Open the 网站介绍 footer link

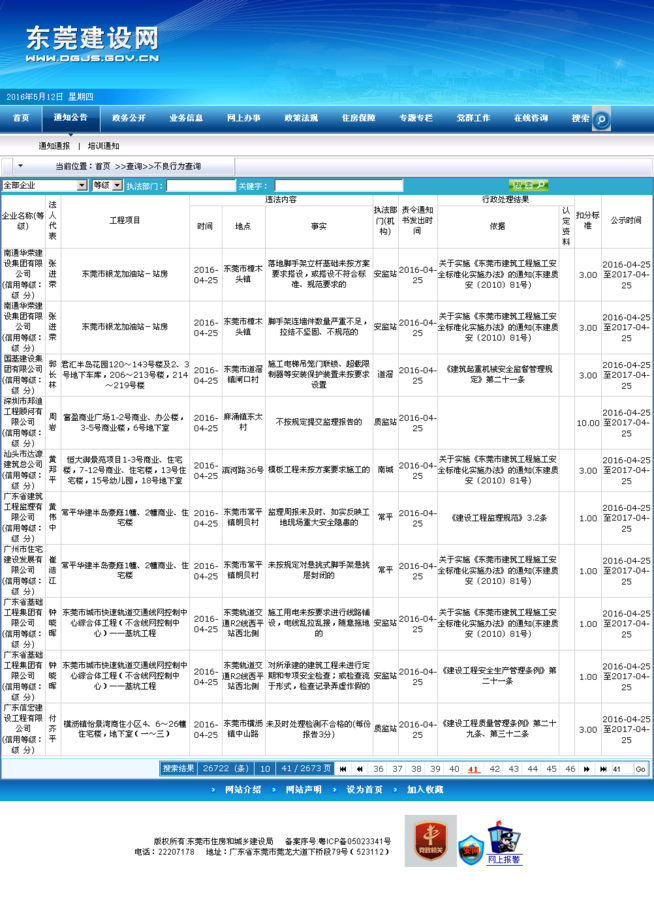click(x=243, y=789)
